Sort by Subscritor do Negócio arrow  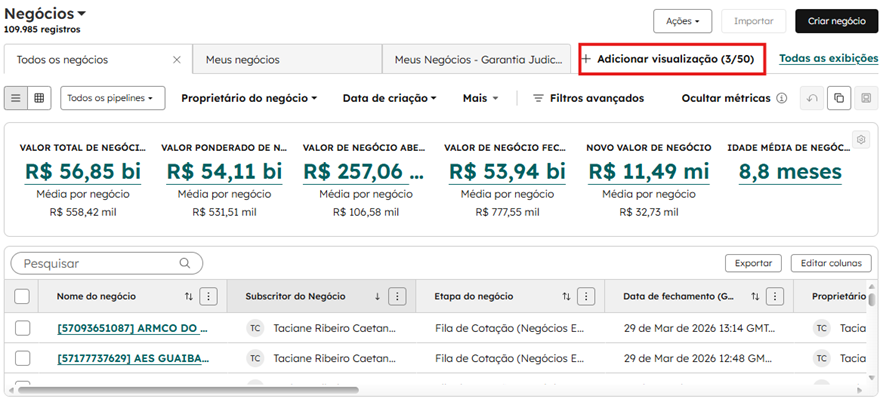click(x=377, y=296)
